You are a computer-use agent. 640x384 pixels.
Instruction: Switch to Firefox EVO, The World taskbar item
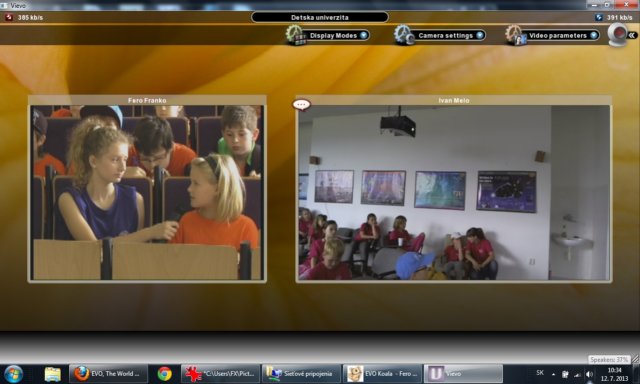coord(109,374)
